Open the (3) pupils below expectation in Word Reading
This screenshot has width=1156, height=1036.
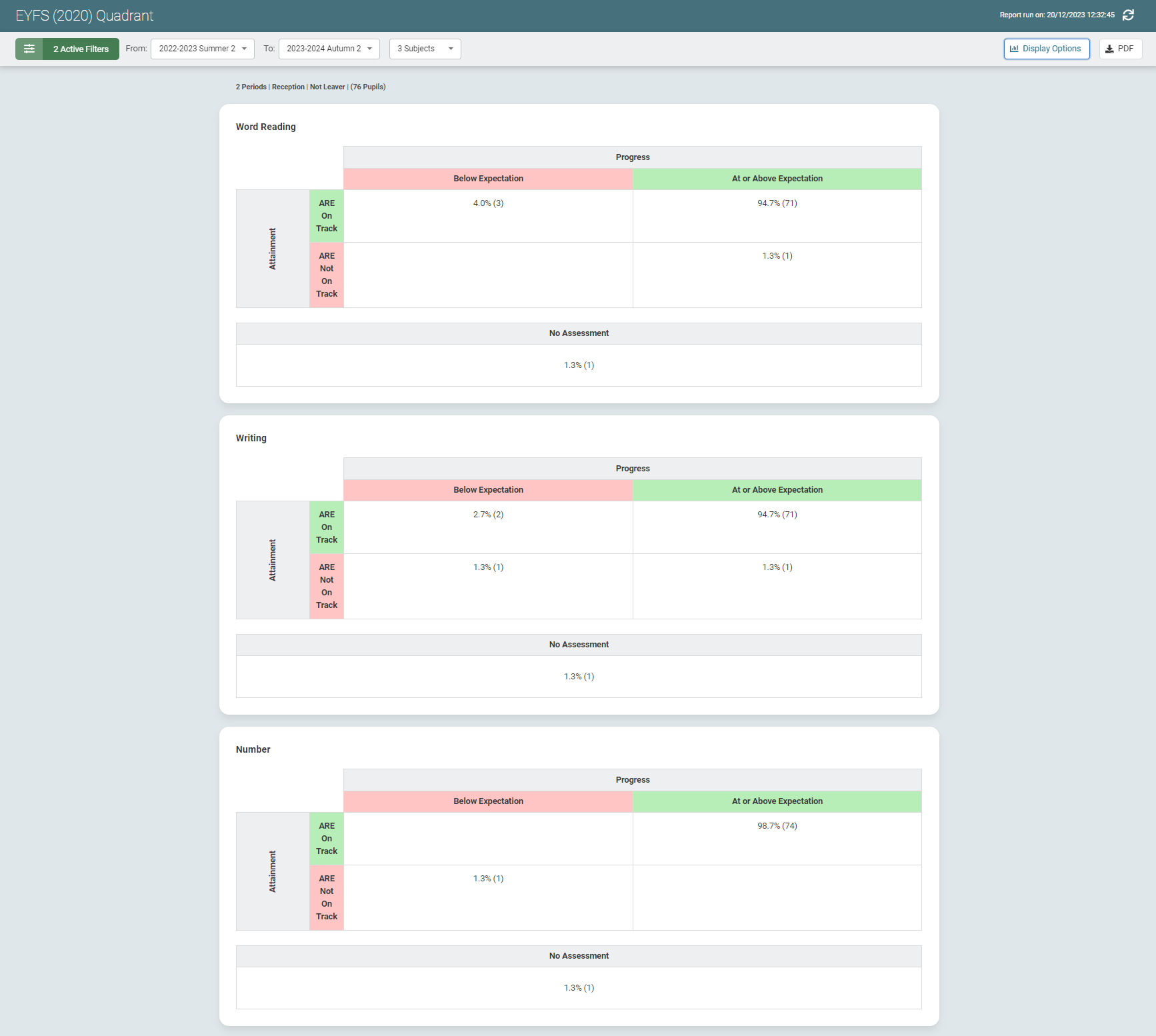click(497, 203)
